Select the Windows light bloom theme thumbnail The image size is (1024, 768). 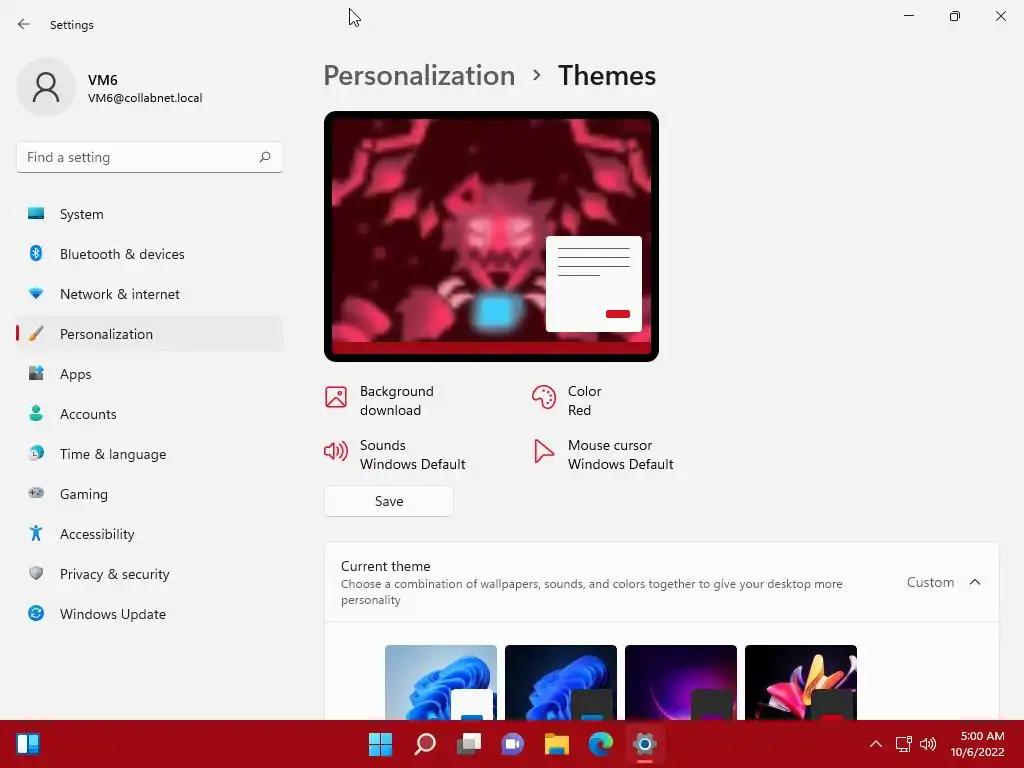[x=441, y=682]
